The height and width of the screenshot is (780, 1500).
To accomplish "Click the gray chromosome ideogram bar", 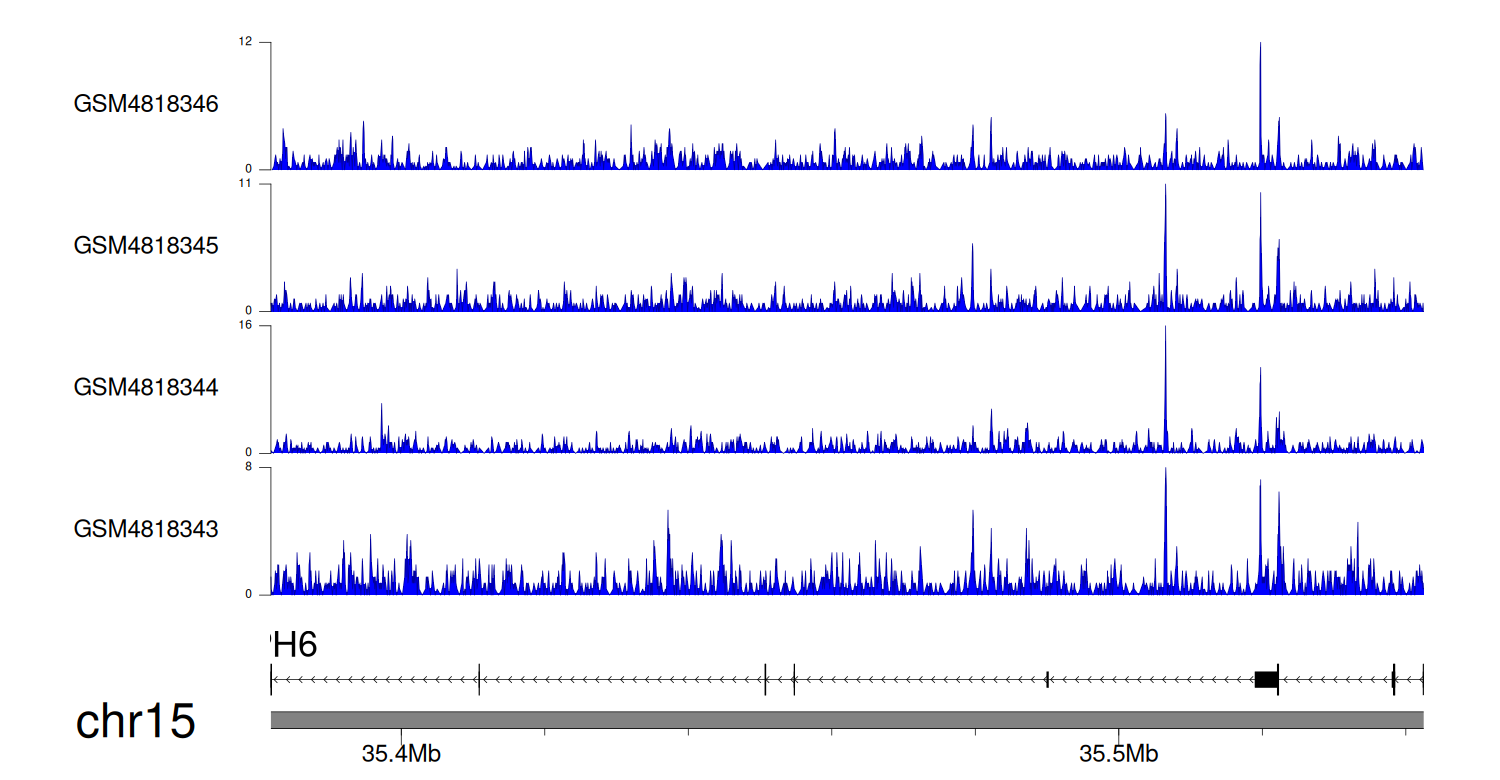I will pos(846,720).
